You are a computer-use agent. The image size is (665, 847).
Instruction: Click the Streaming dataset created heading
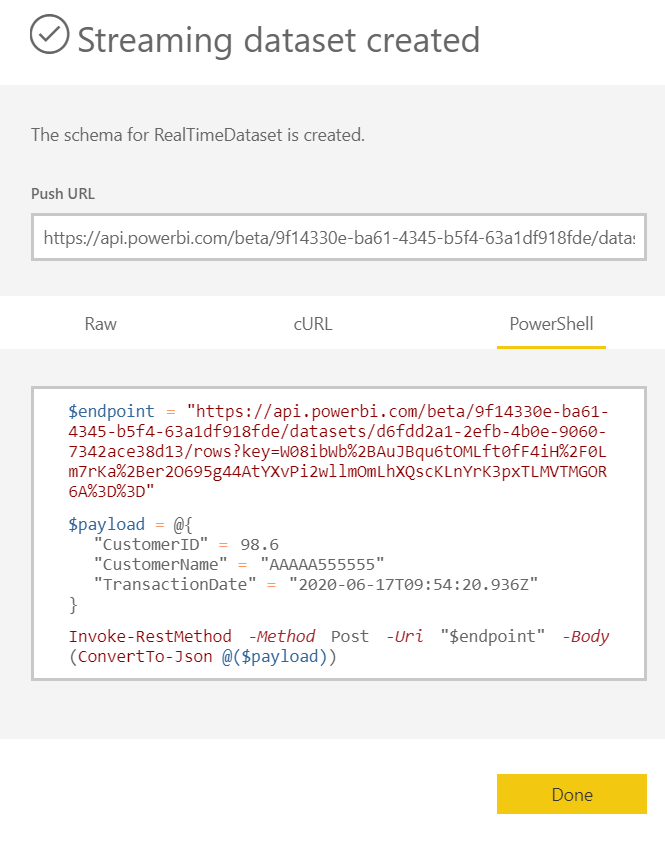pos(279,40)
